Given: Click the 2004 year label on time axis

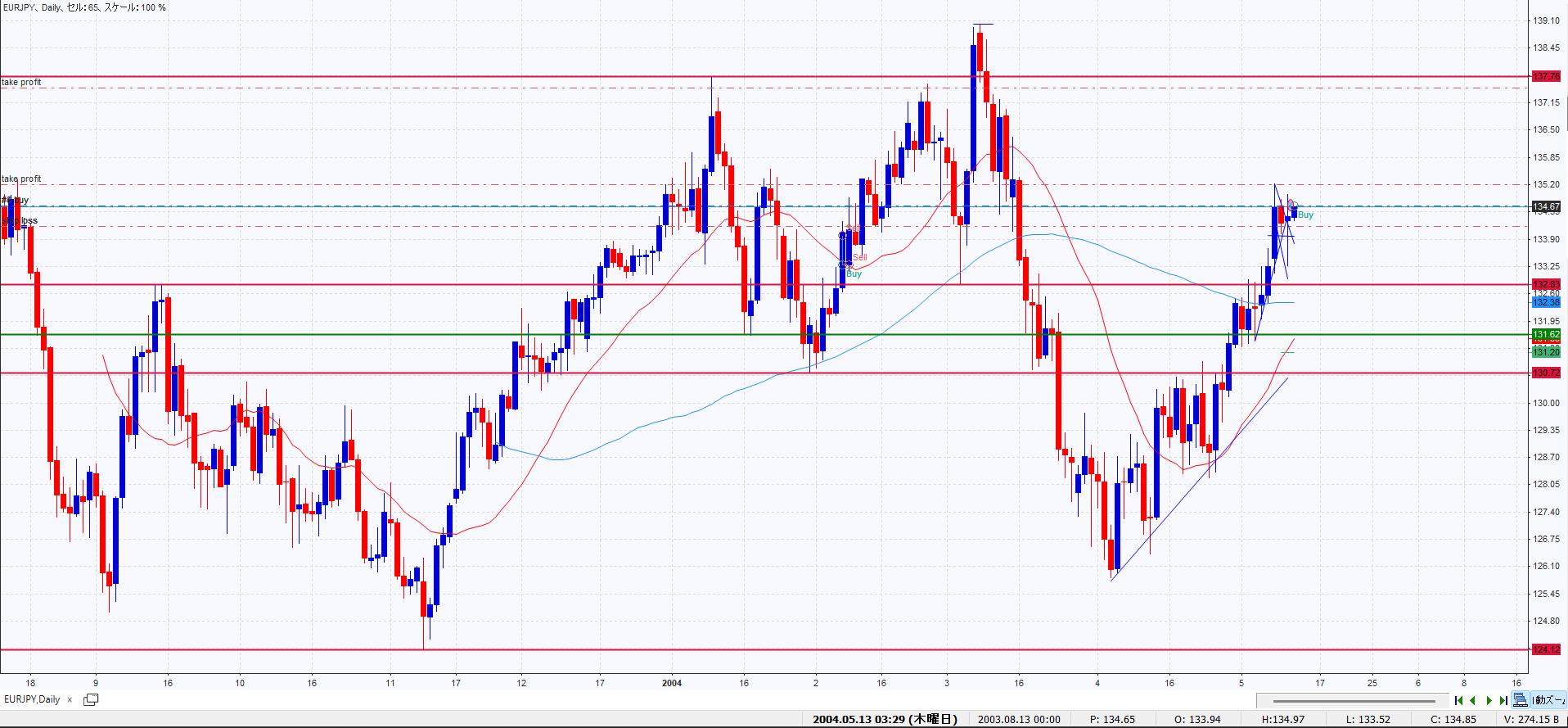Looking at the screenshot, I should pos(672,683).
